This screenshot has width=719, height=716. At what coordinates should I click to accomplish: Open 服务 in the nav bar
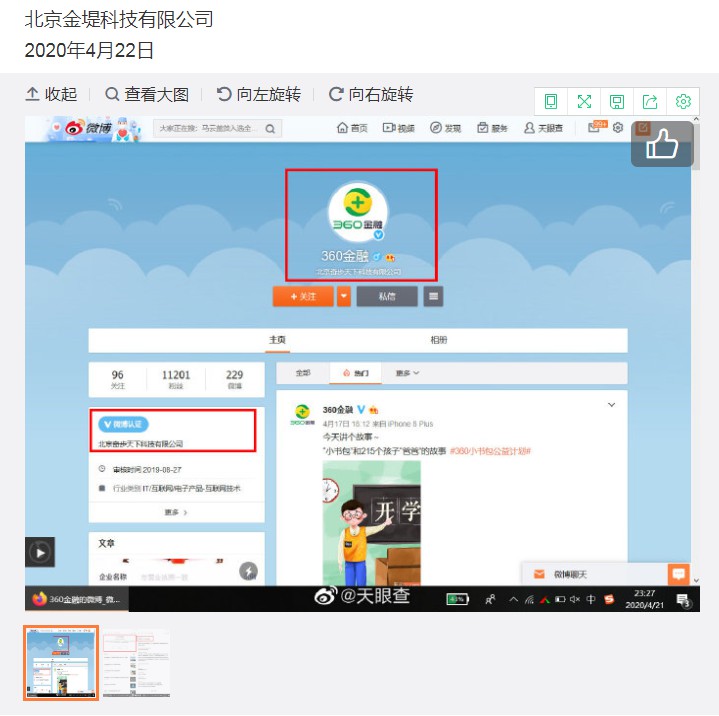click(492, 128)
